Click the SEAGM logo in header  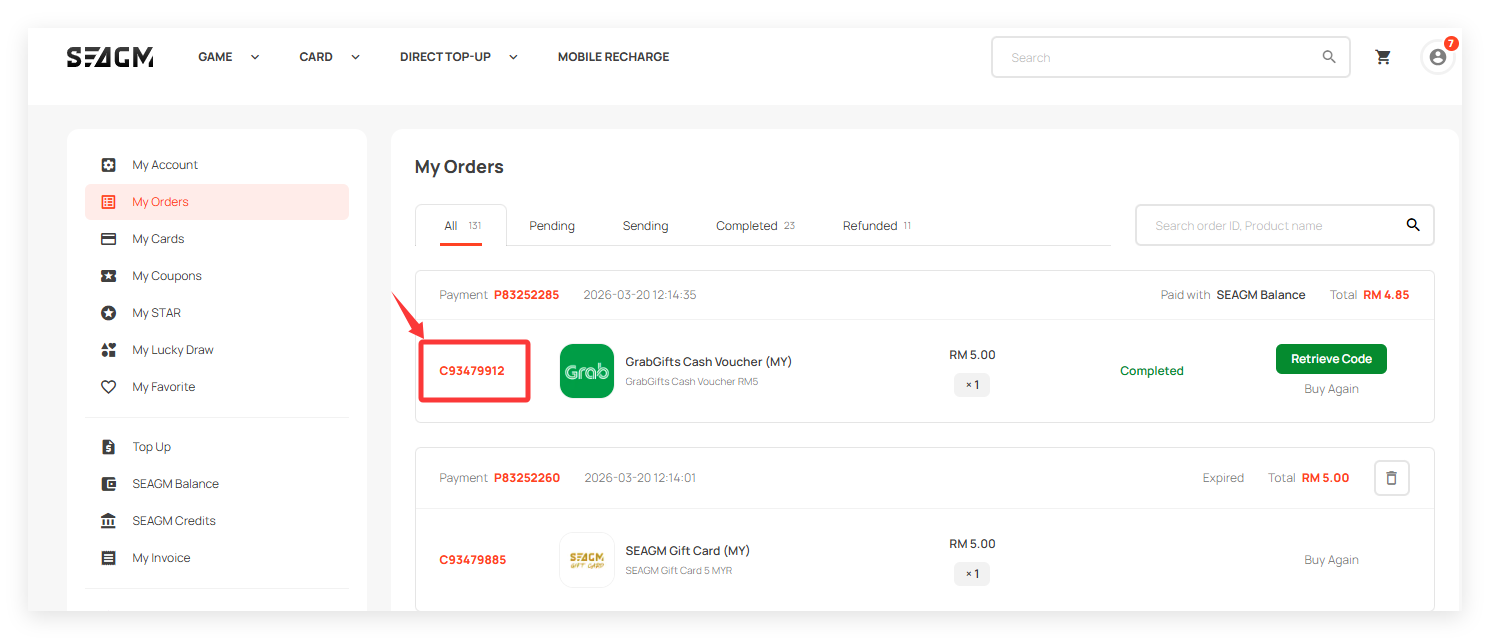point(110,57)
